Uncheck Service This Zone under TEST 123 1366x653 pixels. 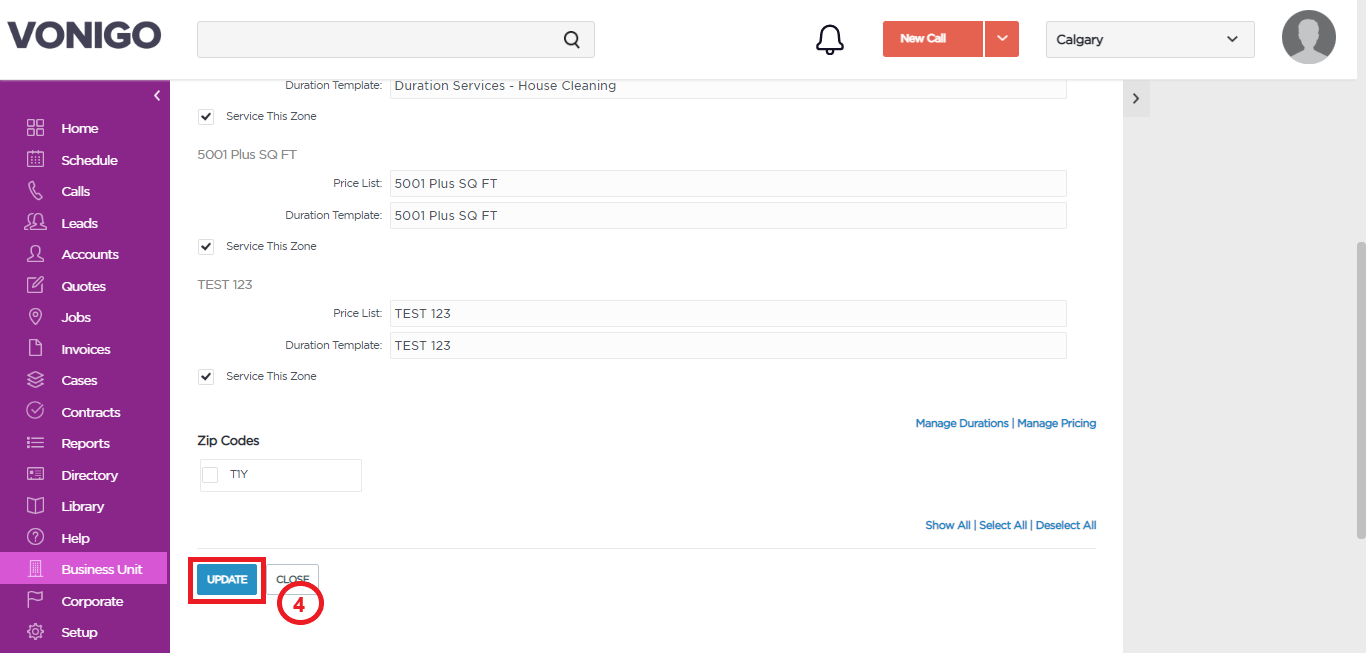pyautogui.click(x=206, y=377)
